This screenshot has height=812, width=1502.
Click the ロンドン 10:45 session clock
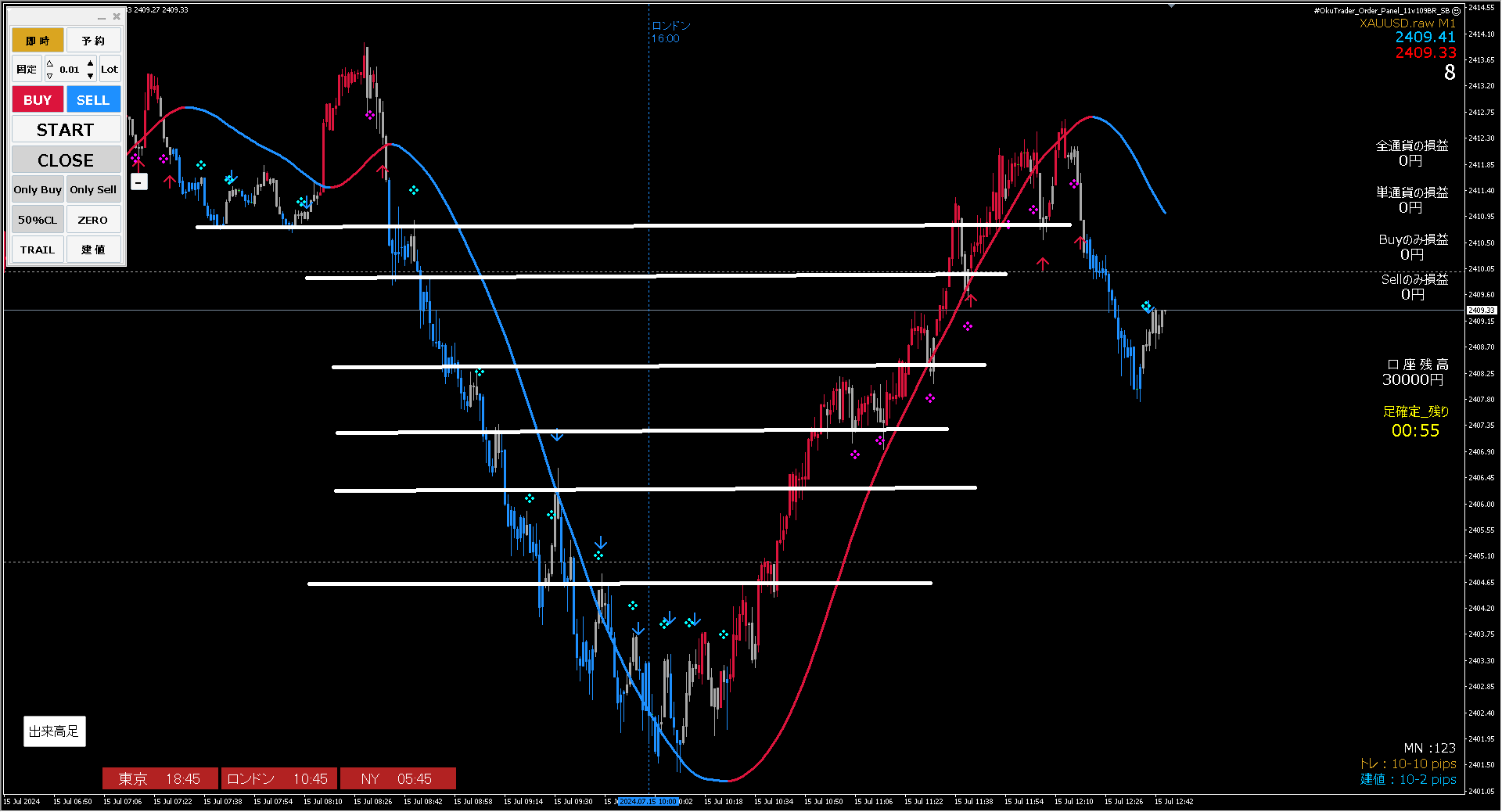[x=278, y=779]
